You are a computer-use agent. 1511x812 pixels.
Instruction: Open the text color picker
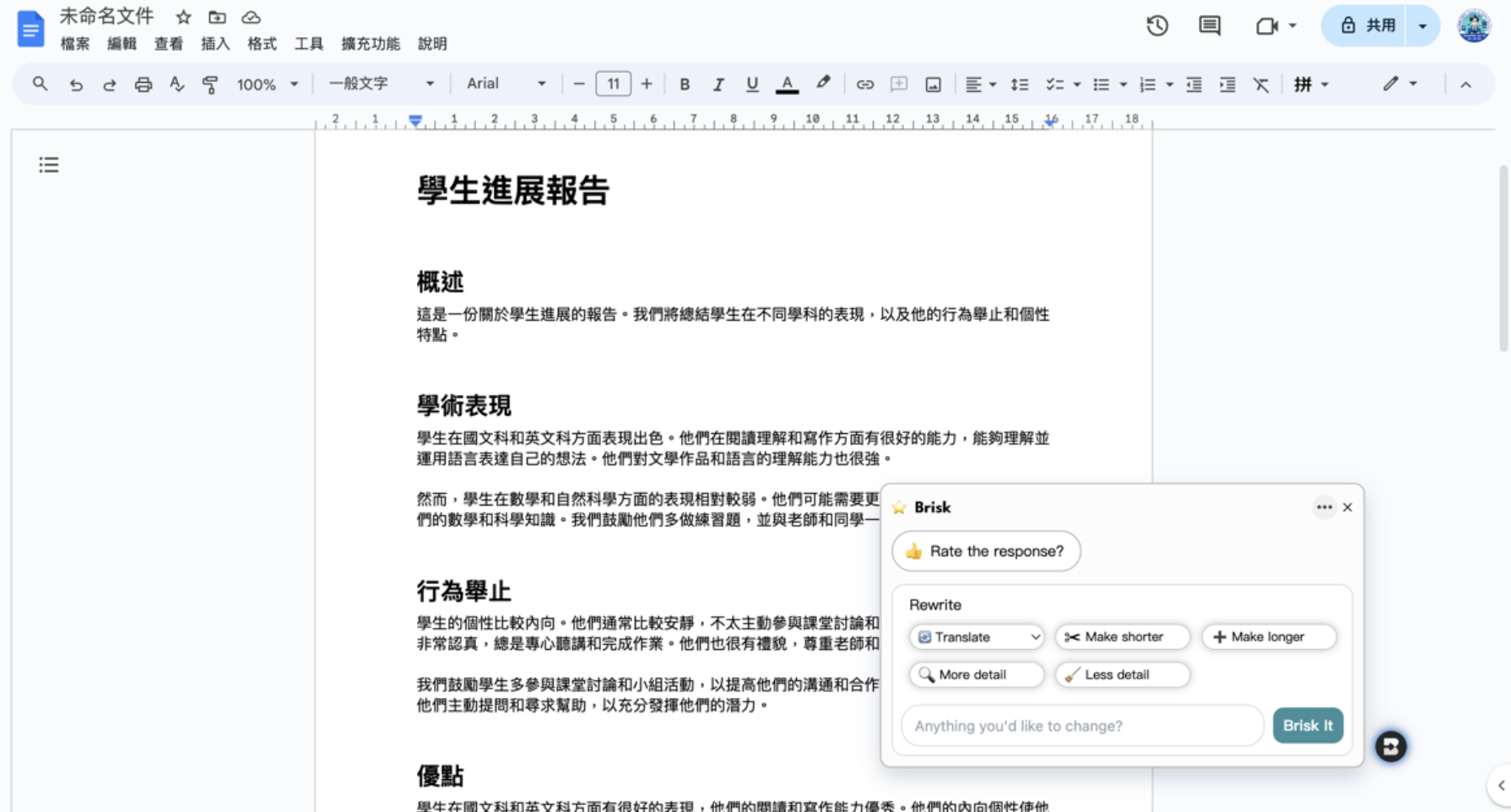coord(787,84)
